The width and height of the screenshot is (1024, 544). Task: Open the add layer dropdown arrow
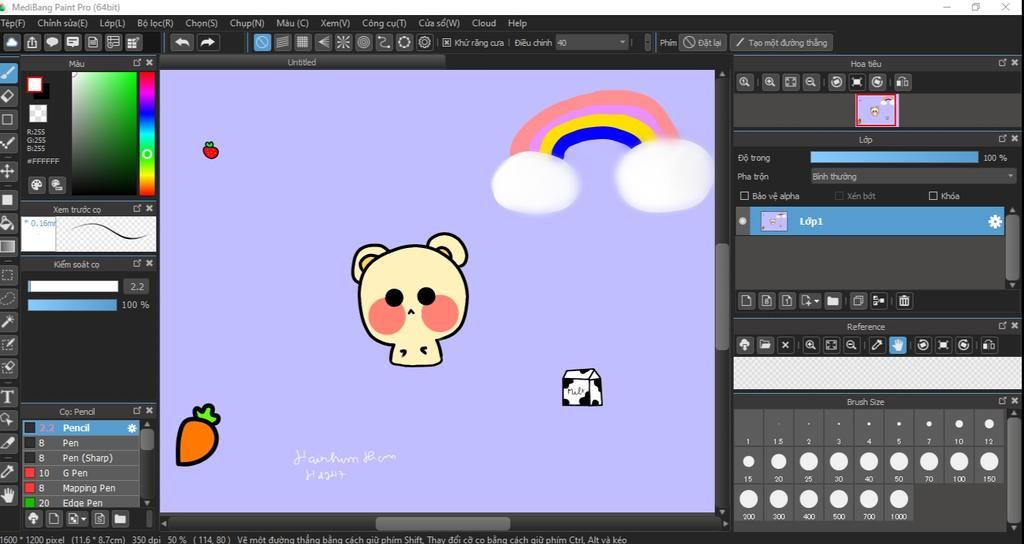coord(817,301)
